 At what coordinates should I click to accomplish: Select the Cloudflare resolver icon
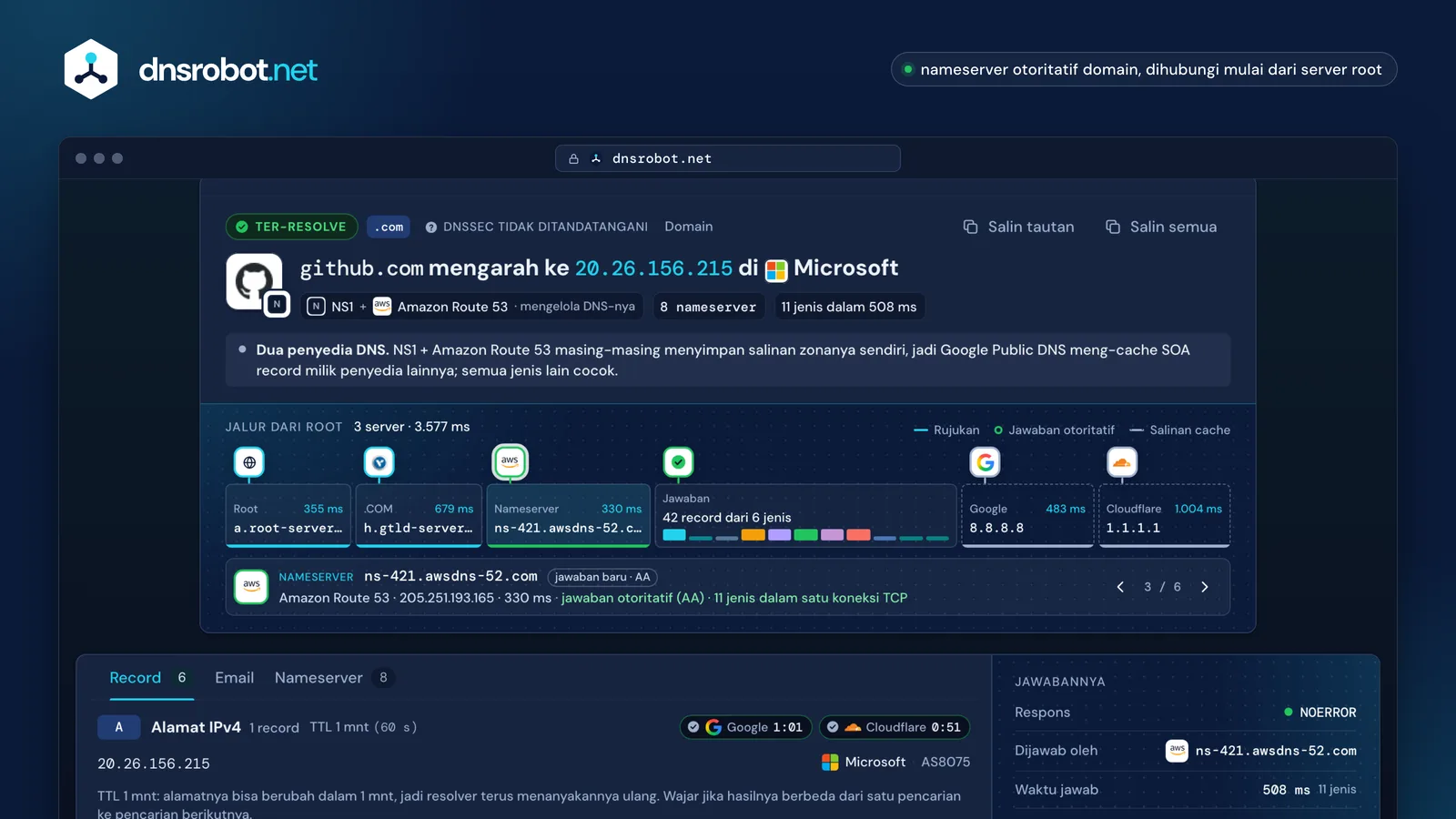[1122, 462]
